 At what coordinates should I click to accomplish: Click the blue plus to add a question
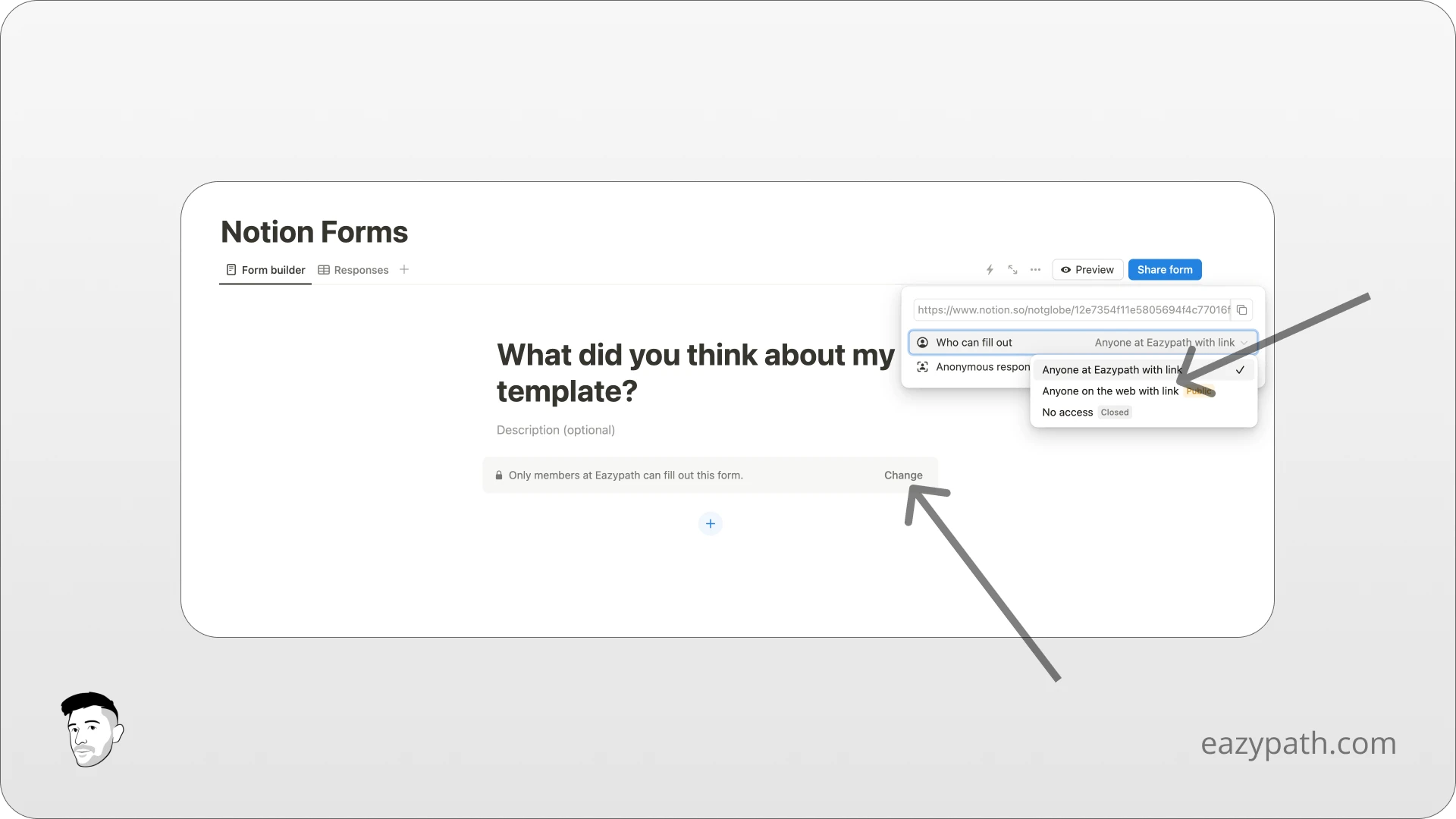[x=710, y=523]
